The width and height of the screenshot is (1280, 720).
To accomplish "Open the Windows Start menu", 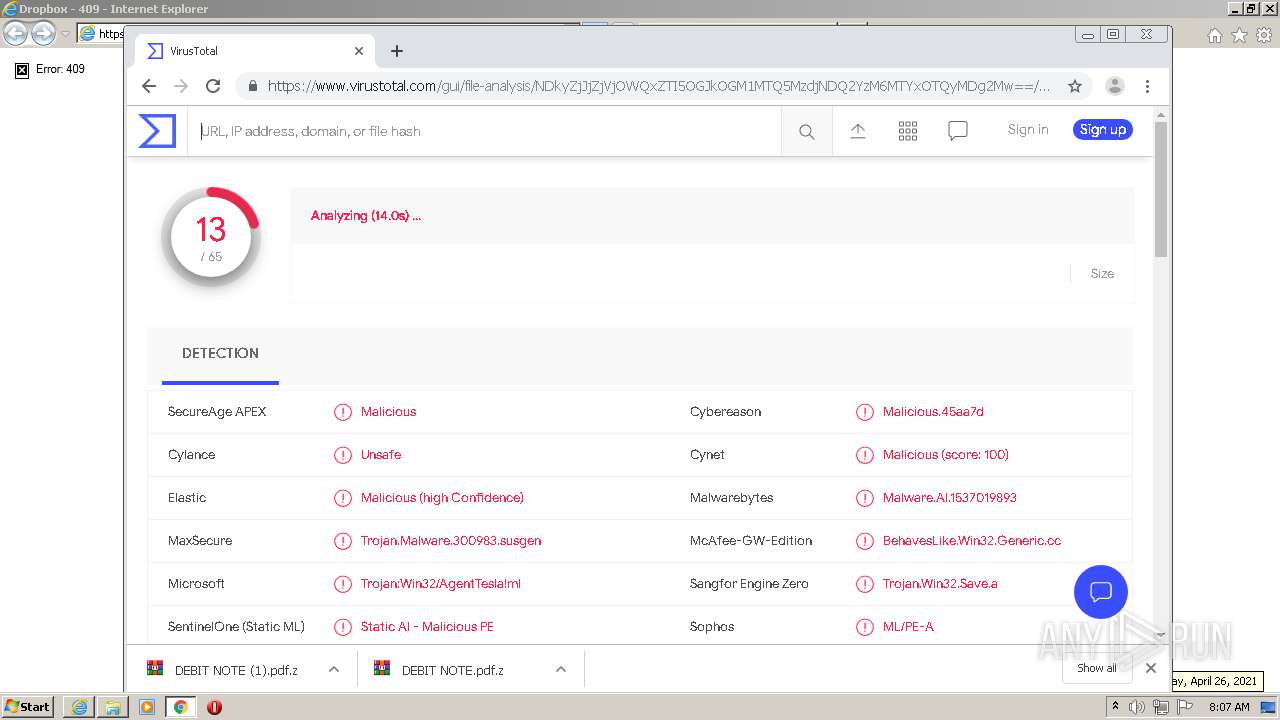I will pyautogui.click(x=28, y=707).
